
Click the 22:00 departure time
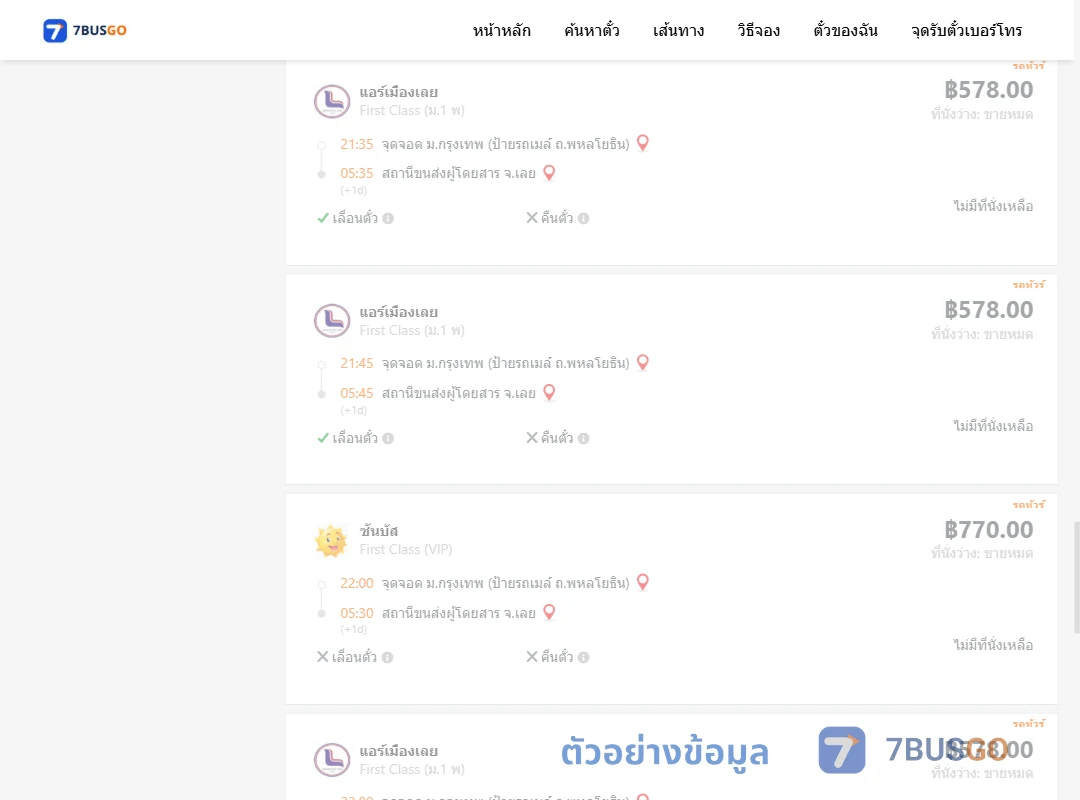tap(357, 584)
